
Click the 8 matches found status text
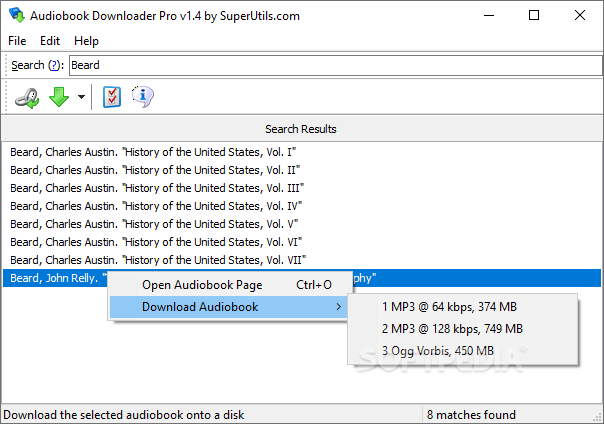click(471, 415)
